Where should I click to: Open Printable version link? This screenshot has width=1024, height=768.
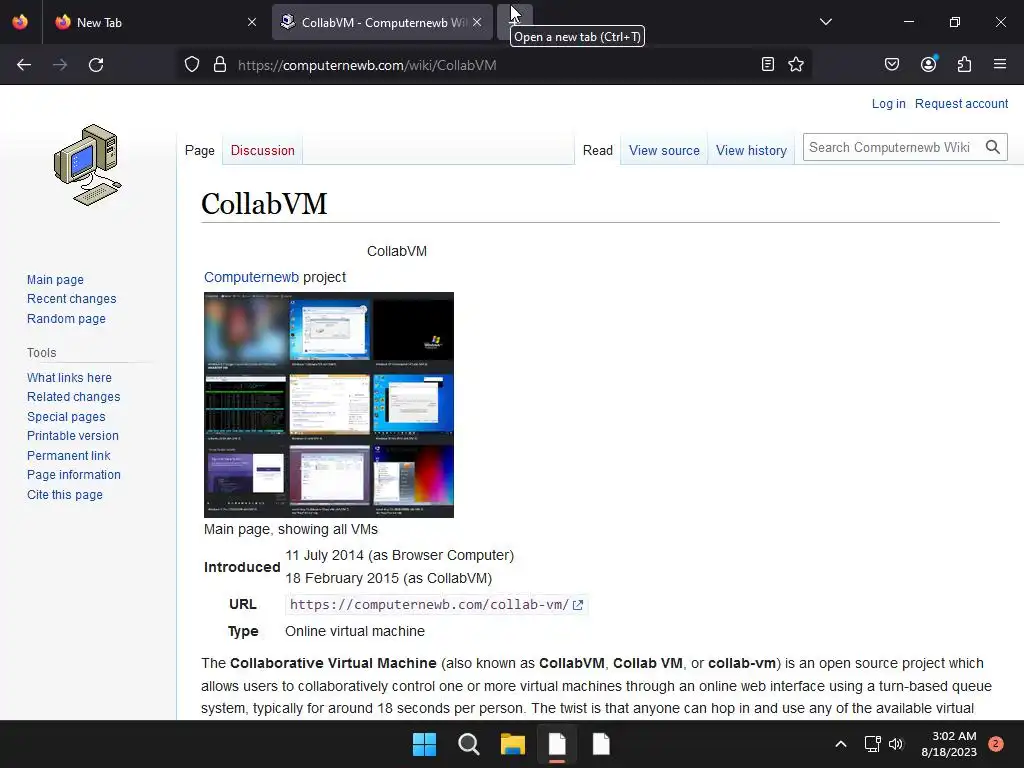(73, 436)
